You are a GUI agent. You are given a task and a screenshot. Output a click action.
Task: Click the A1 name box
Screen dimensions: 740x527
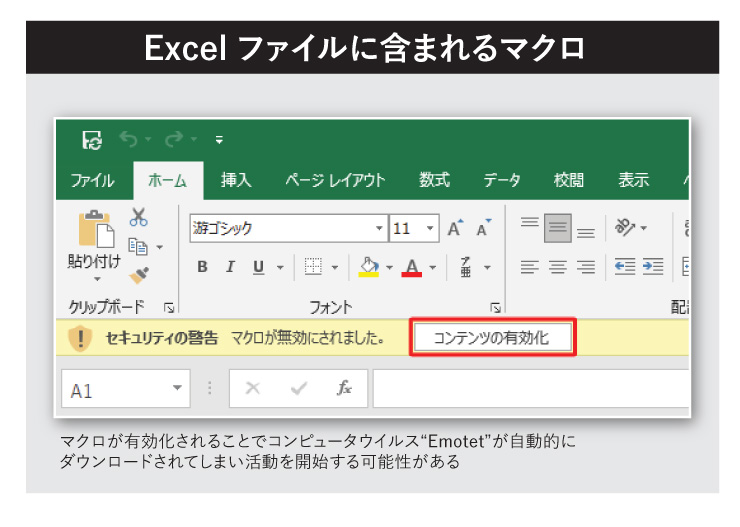click(126, 389)
